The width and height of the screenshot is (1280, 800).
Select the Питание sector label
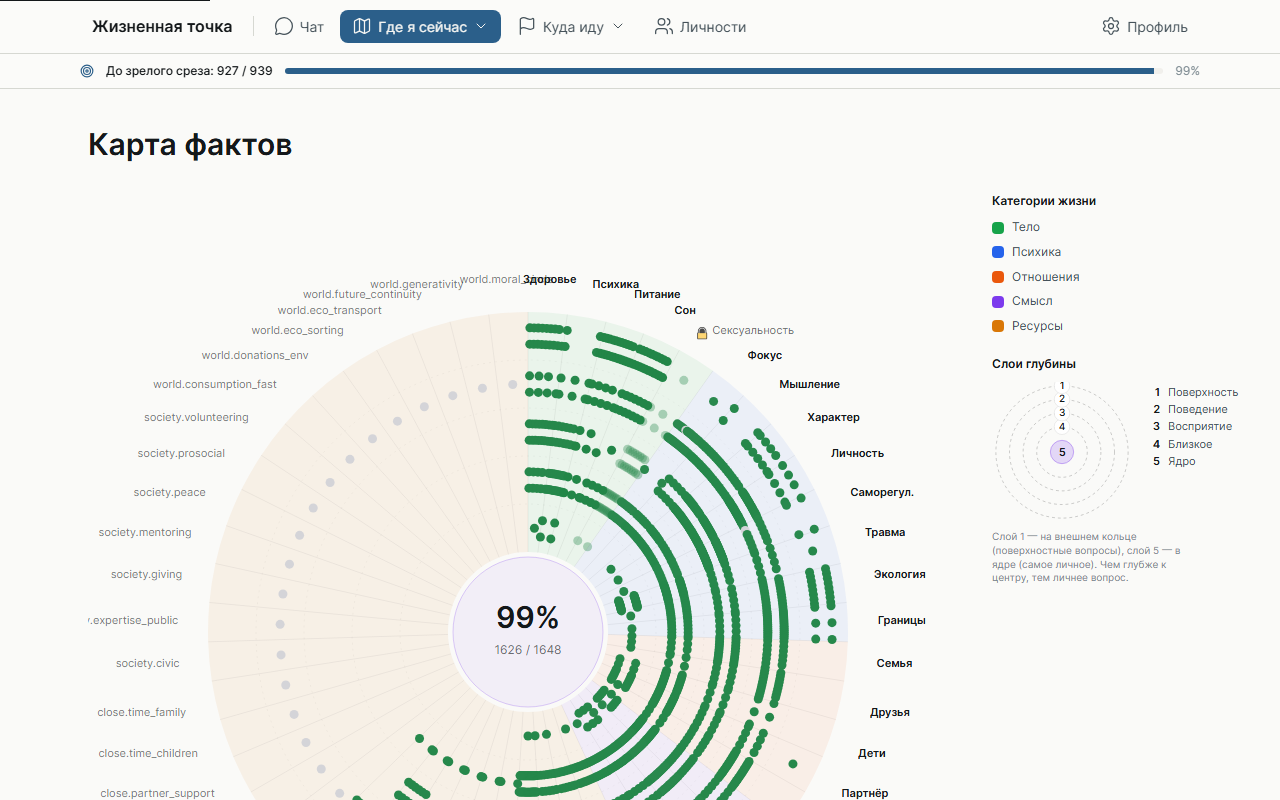coord(657,294)
